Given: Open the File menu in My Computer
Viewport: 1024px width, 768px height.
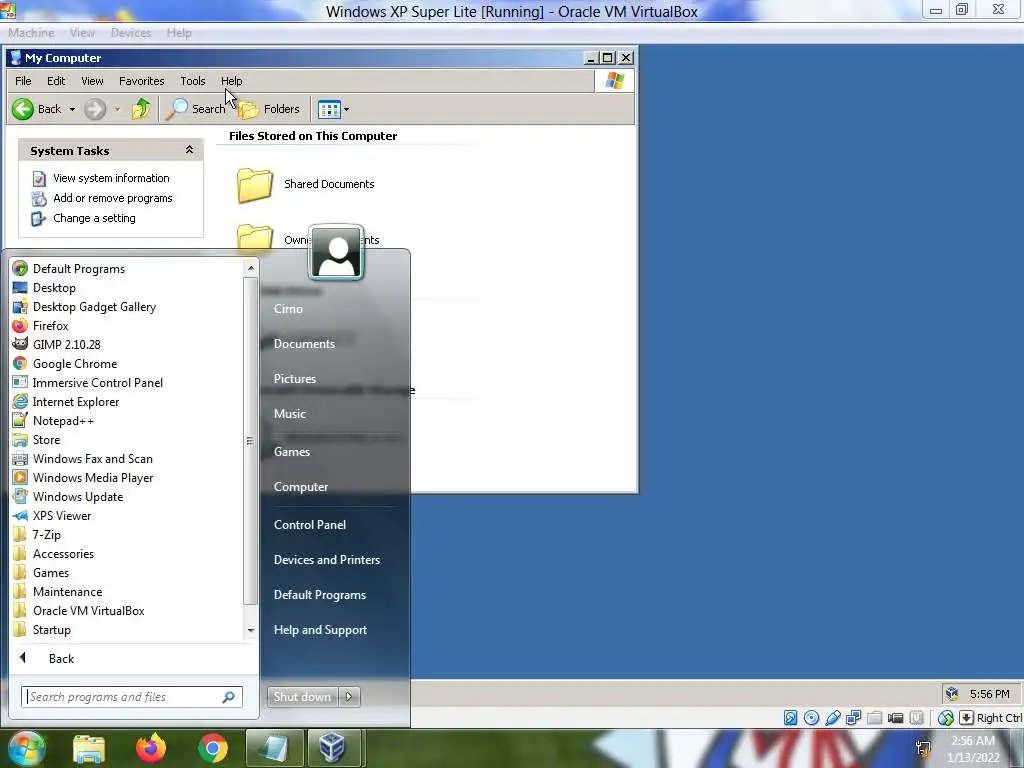Looking at the screenshot, I should [x=24, y=81].
